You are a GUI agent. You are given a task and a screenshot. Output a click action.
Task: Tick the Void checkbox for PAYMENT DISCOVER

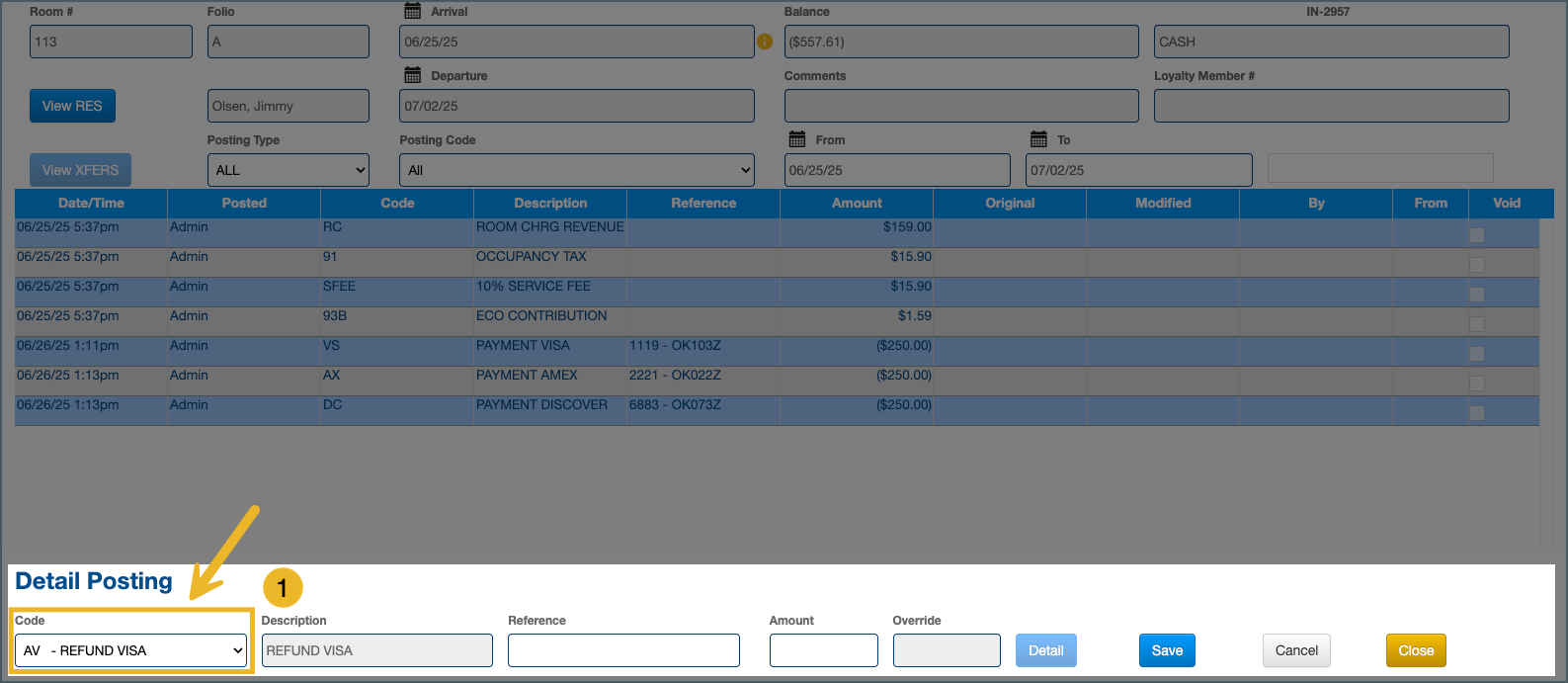[x=1476, y=413]
